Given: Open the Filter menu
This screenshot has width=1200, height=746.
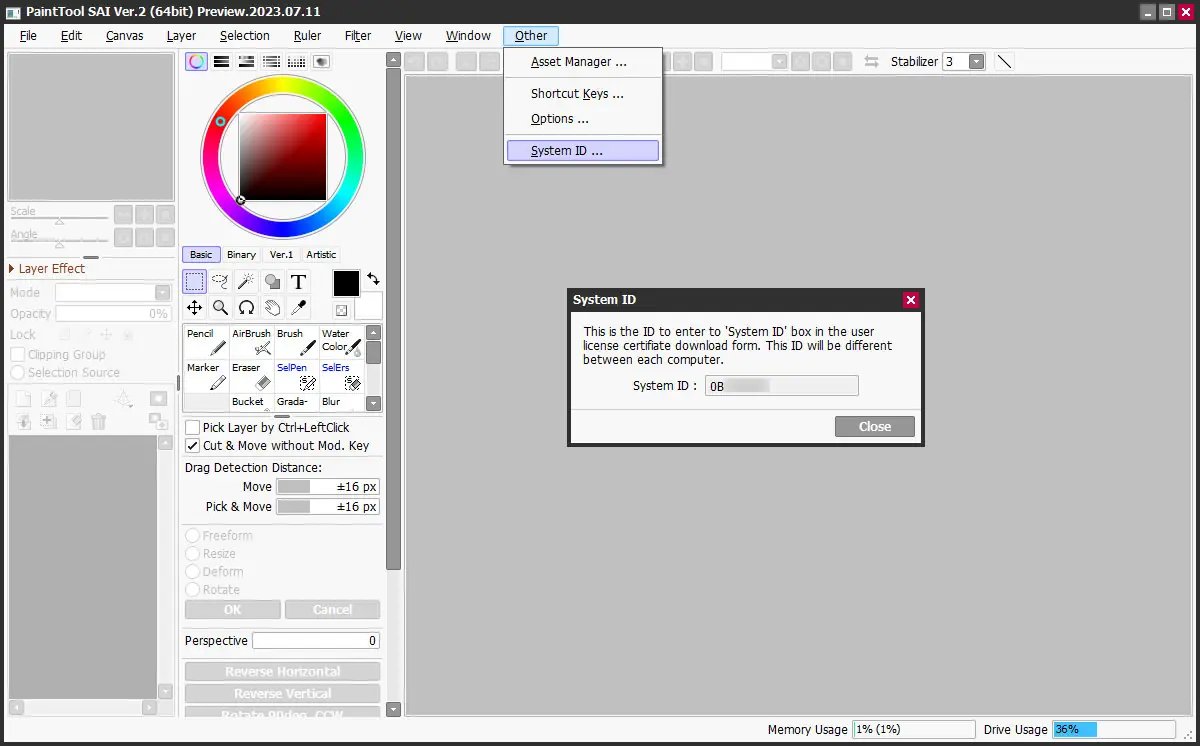Looking at the screenshot, I should coord(358,36).
